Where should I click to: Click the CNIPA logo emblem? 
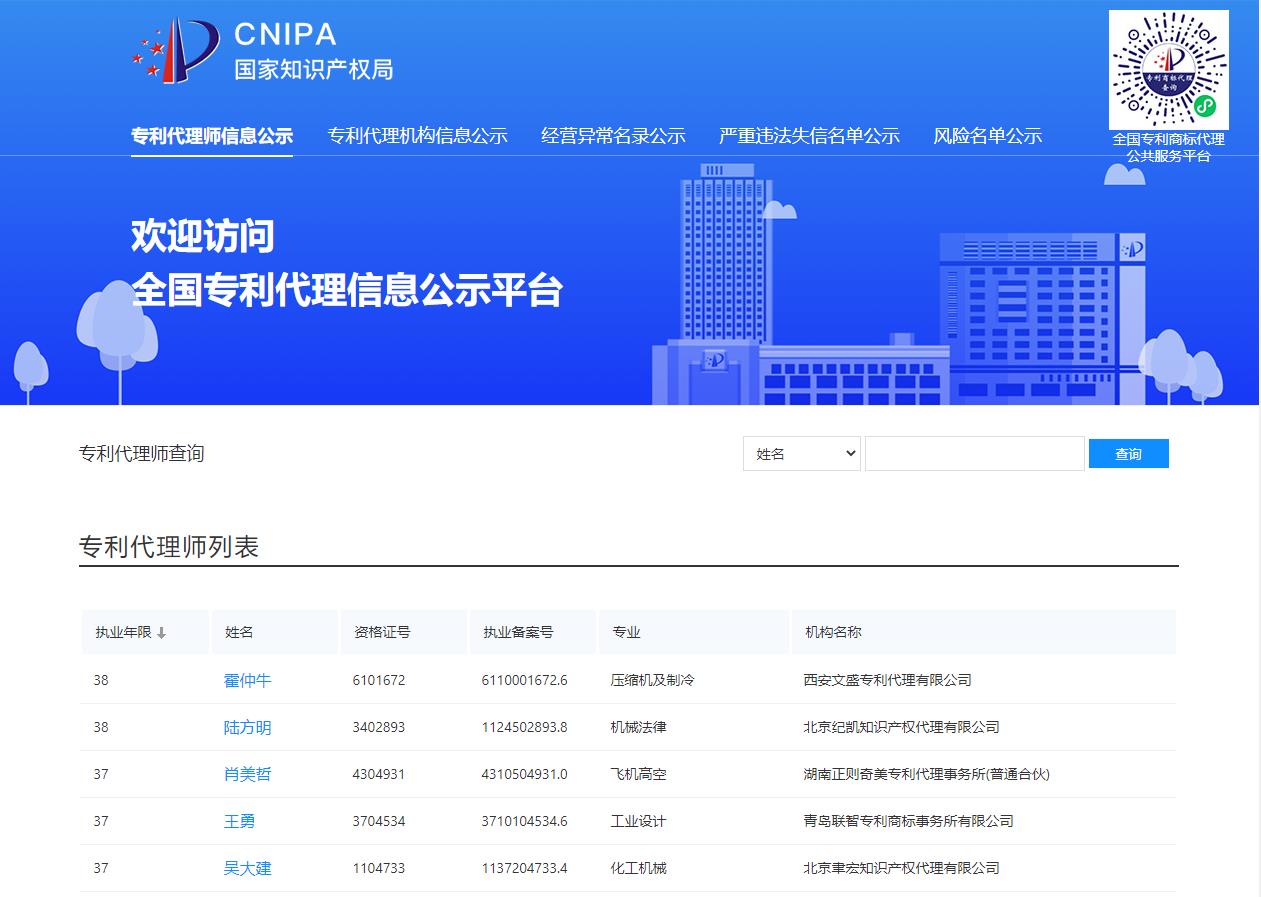point(176,50)
